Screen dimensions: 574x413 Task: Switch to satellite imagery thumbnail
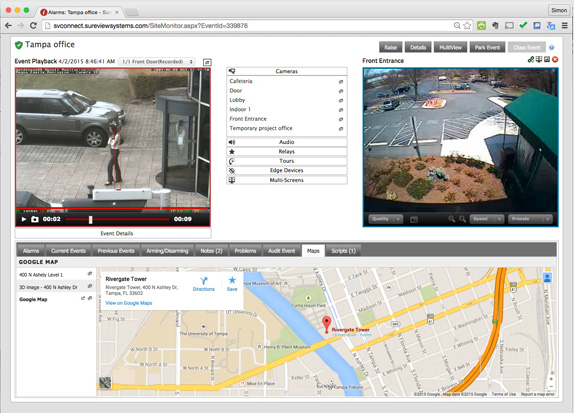point(105,383)
